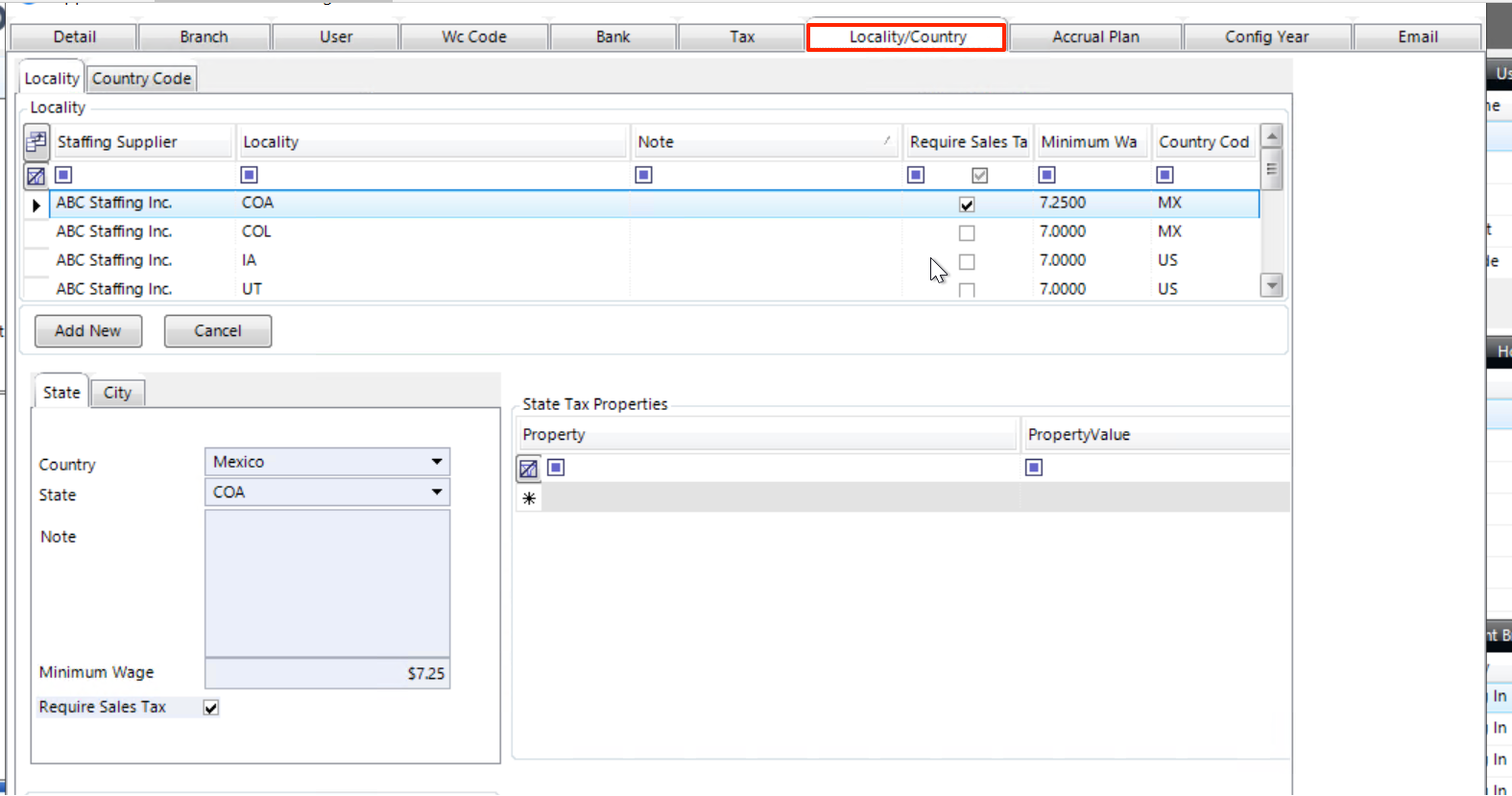This screenshot has width=1512, height=796.
Task: Open the Country dropdown showing Mexico
Action: [x=437, y=462]
